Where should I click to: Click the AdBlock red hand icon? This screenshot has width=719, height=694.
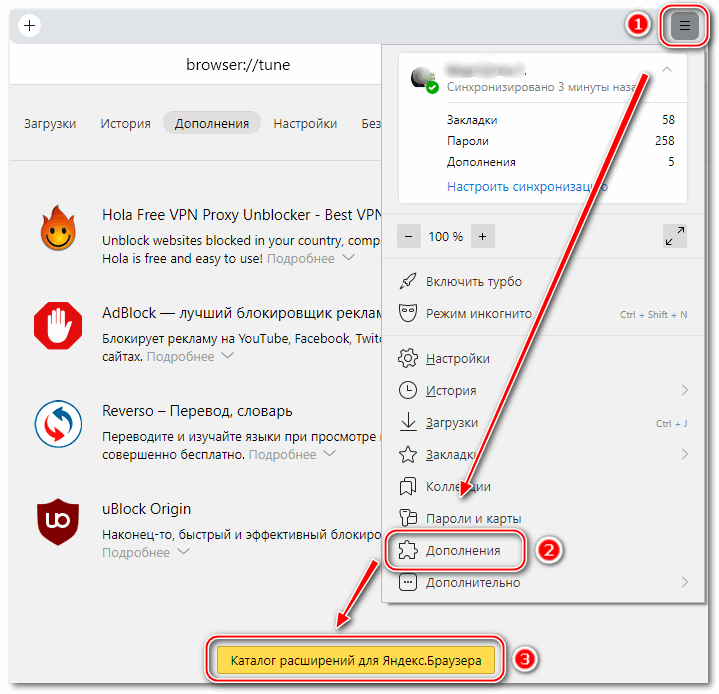click(58, 326)
